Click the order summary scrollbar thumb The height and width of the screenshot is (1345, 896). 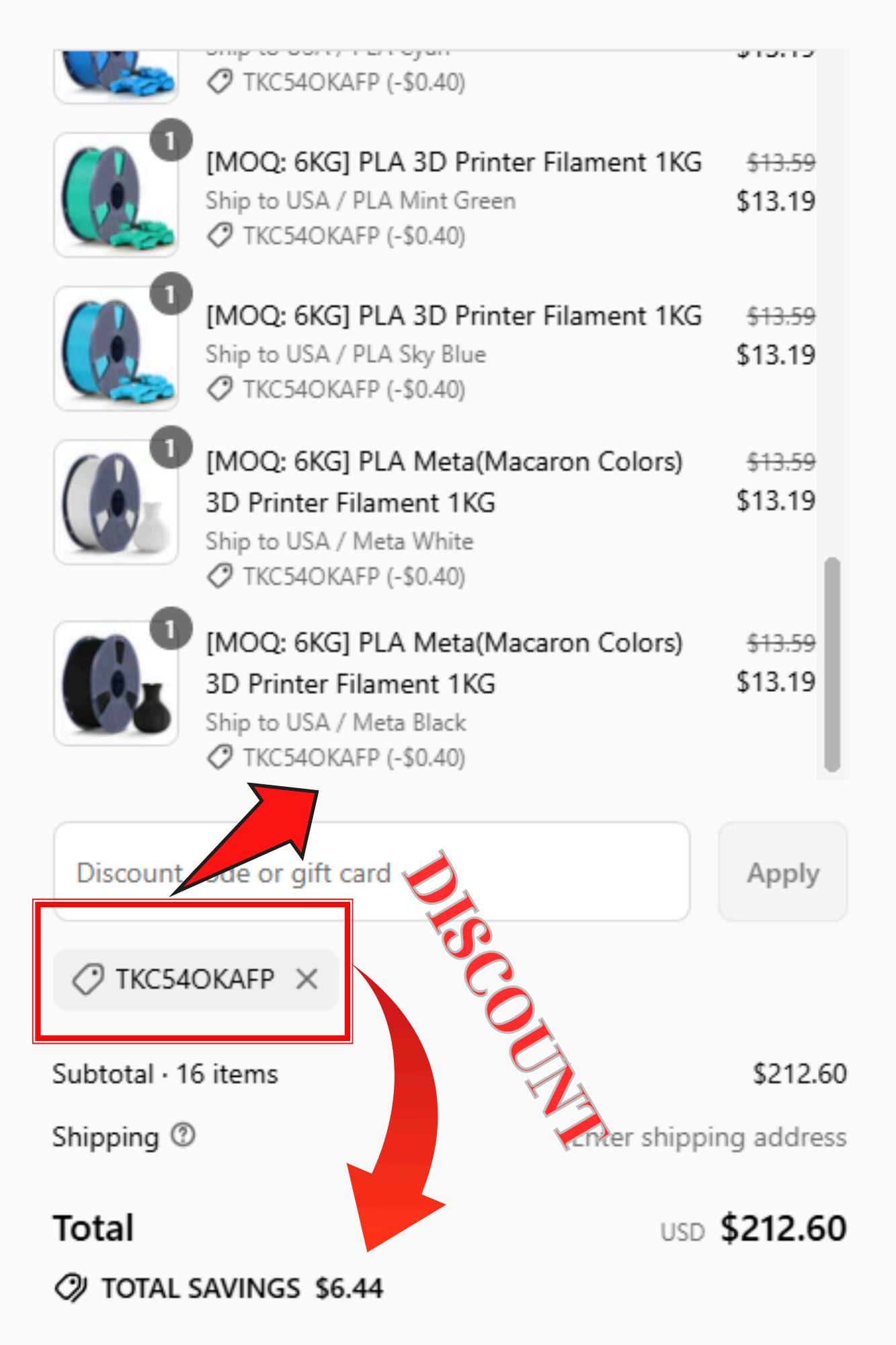pos(832,664)
